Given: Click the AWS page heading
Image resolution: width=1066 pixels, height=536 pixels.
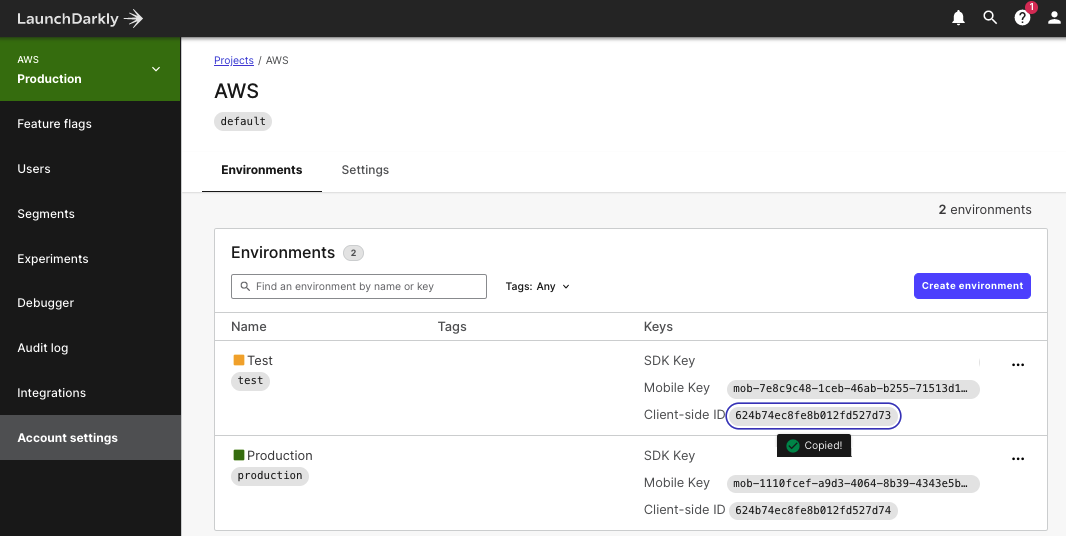Looking at the screenshot, I should pos(237,91).
